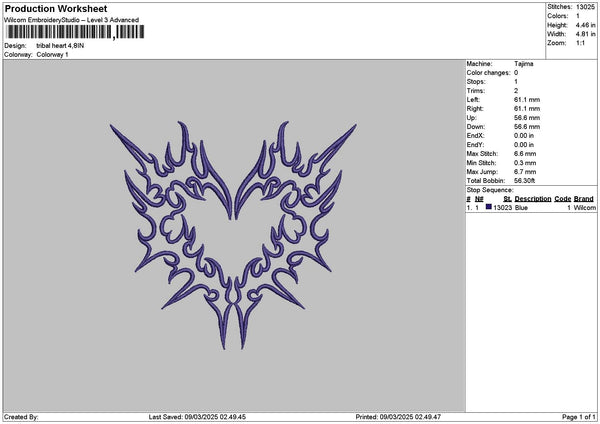Click the Stop Sequence heading

click(490, 189)
